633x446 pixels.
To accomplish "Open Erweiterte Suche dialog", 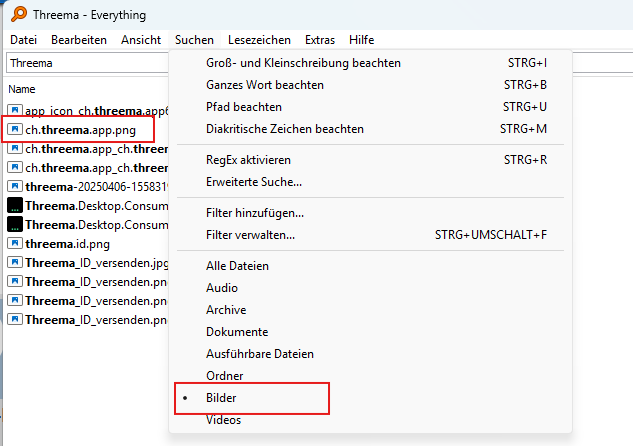I will [254, 182].
